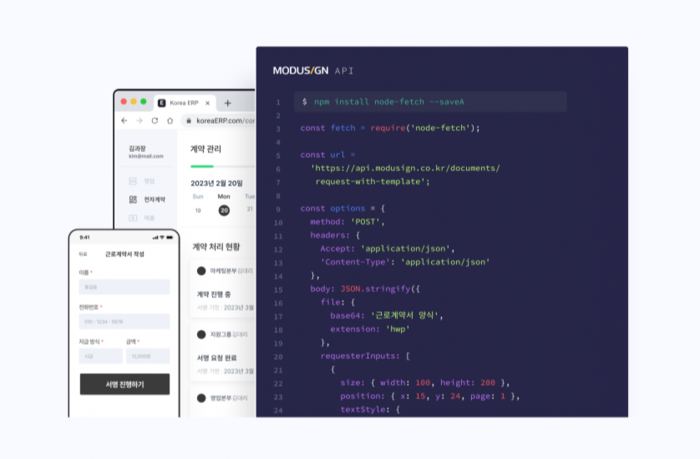Viewport: 700px width, 459px height.
Task: Go back with the browser back arrow
Action: pos(124,121)
